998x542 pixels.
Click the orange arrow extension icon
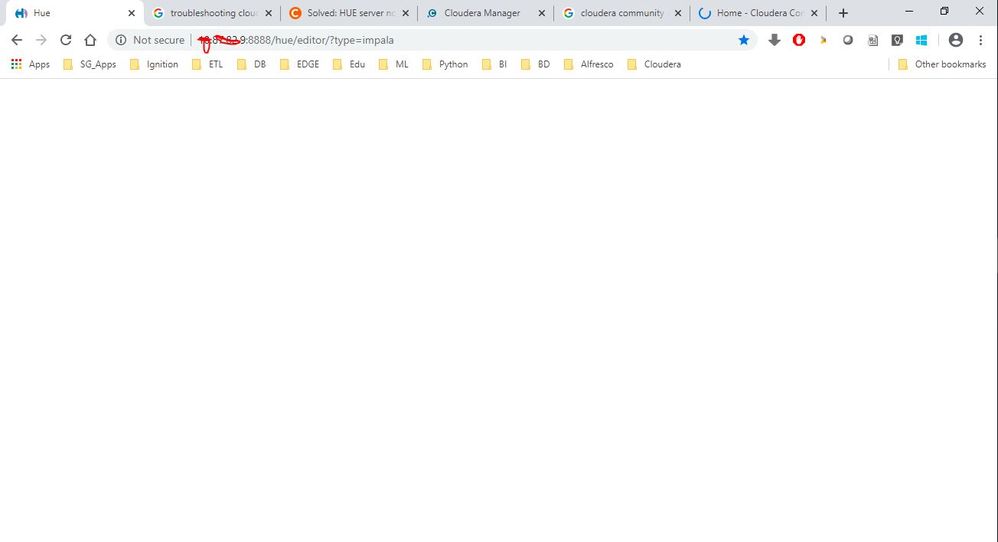tap(823, 40)
